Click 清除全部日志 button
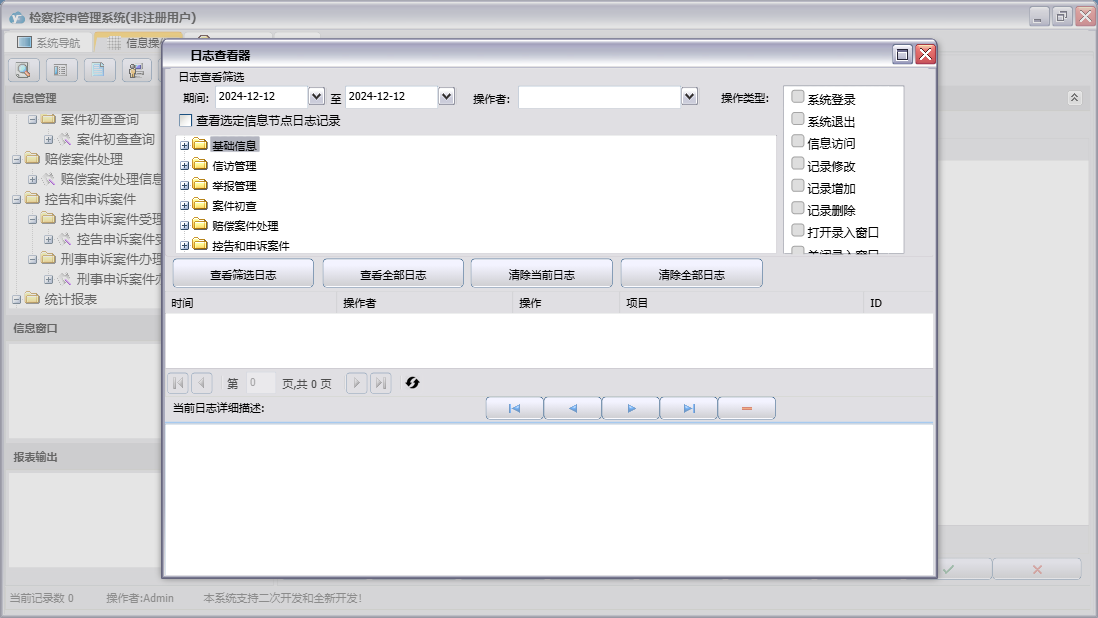The image size is (1098, 618). (x=691, y=274)
